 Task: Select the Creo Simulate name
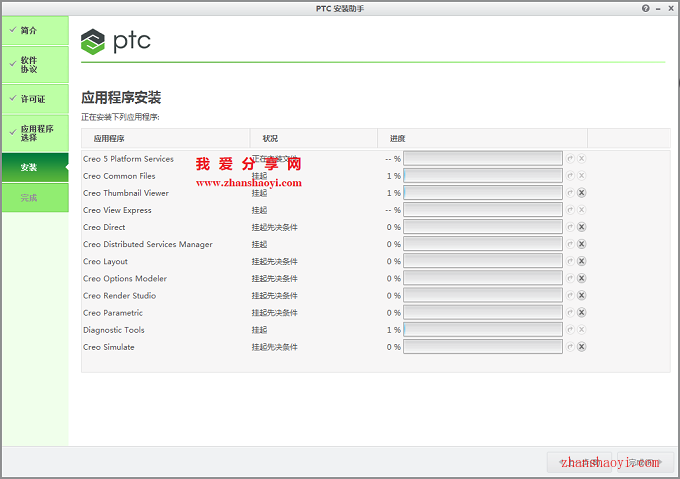click(x=108, y=347)
